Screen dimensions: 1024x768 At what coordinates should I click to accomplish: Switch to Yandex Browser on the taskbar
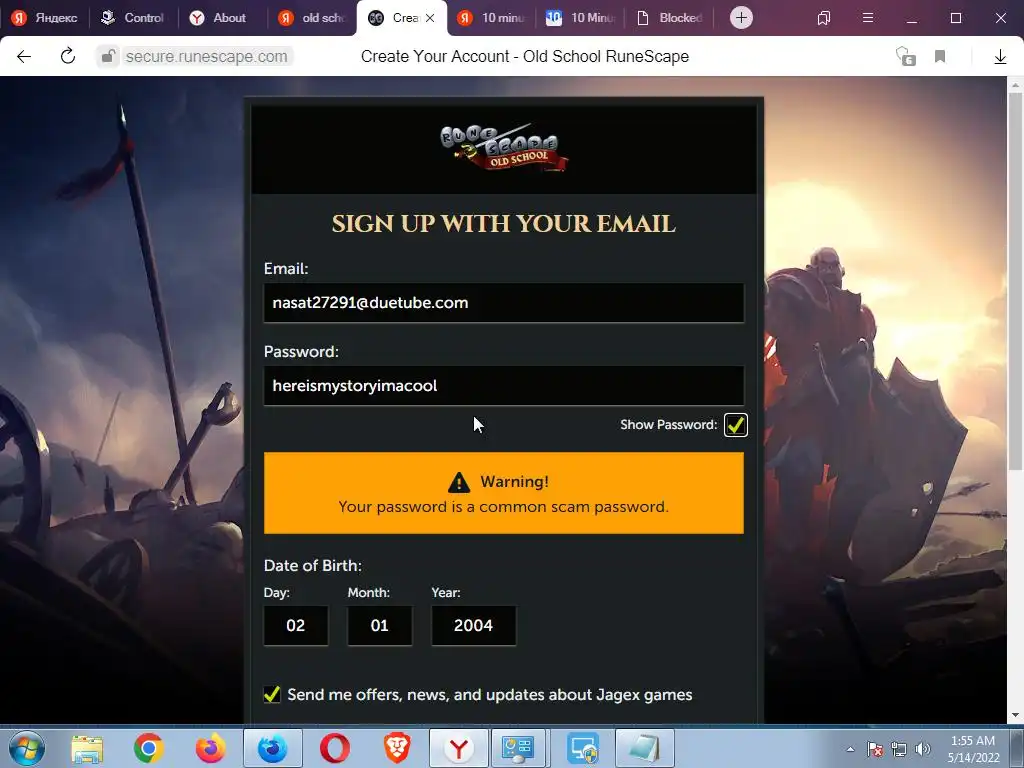tap(458, 748)
